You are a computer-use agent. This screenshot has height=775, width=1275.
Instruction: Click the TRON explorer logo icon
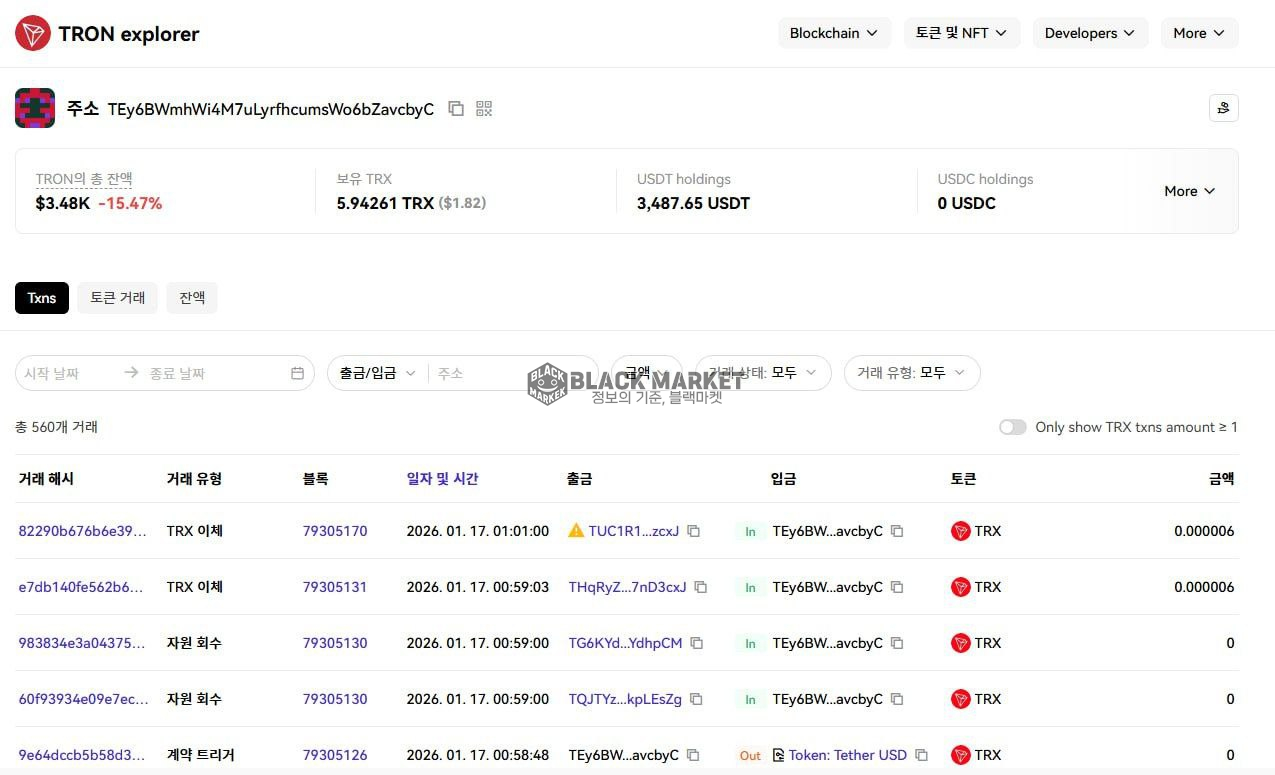[x=33, y=33]
